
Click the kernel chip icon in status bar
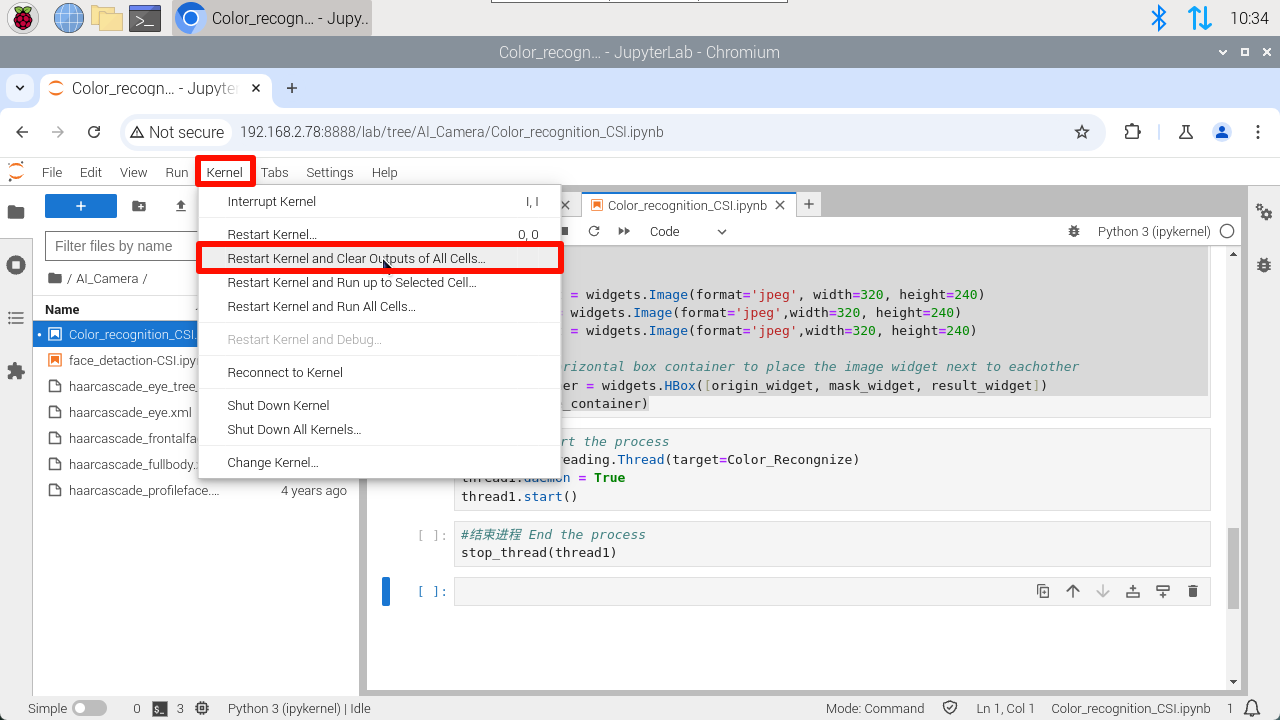click(x=203, y=708)
